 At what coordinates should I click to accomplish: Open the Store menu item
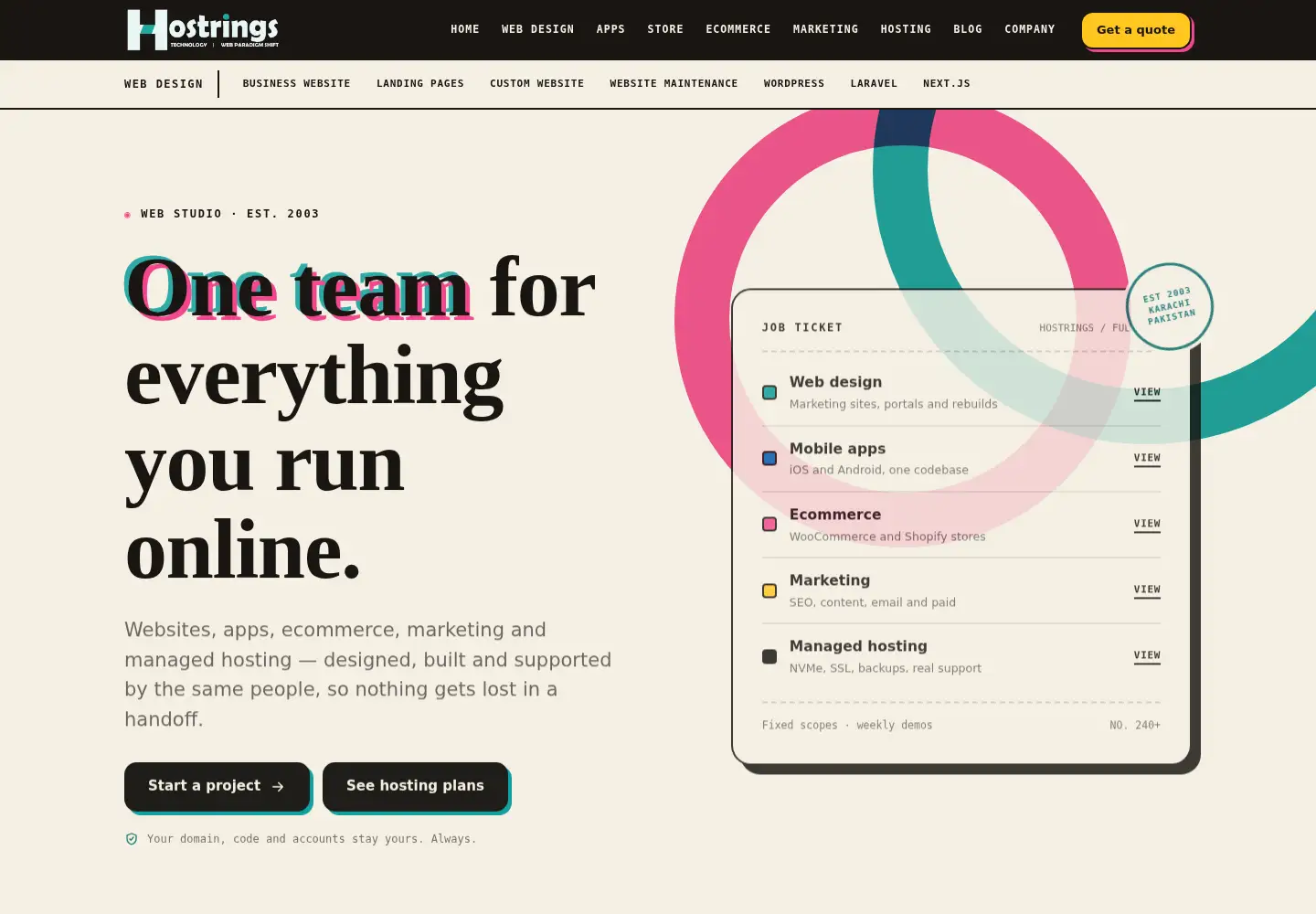tap(665, 29)
